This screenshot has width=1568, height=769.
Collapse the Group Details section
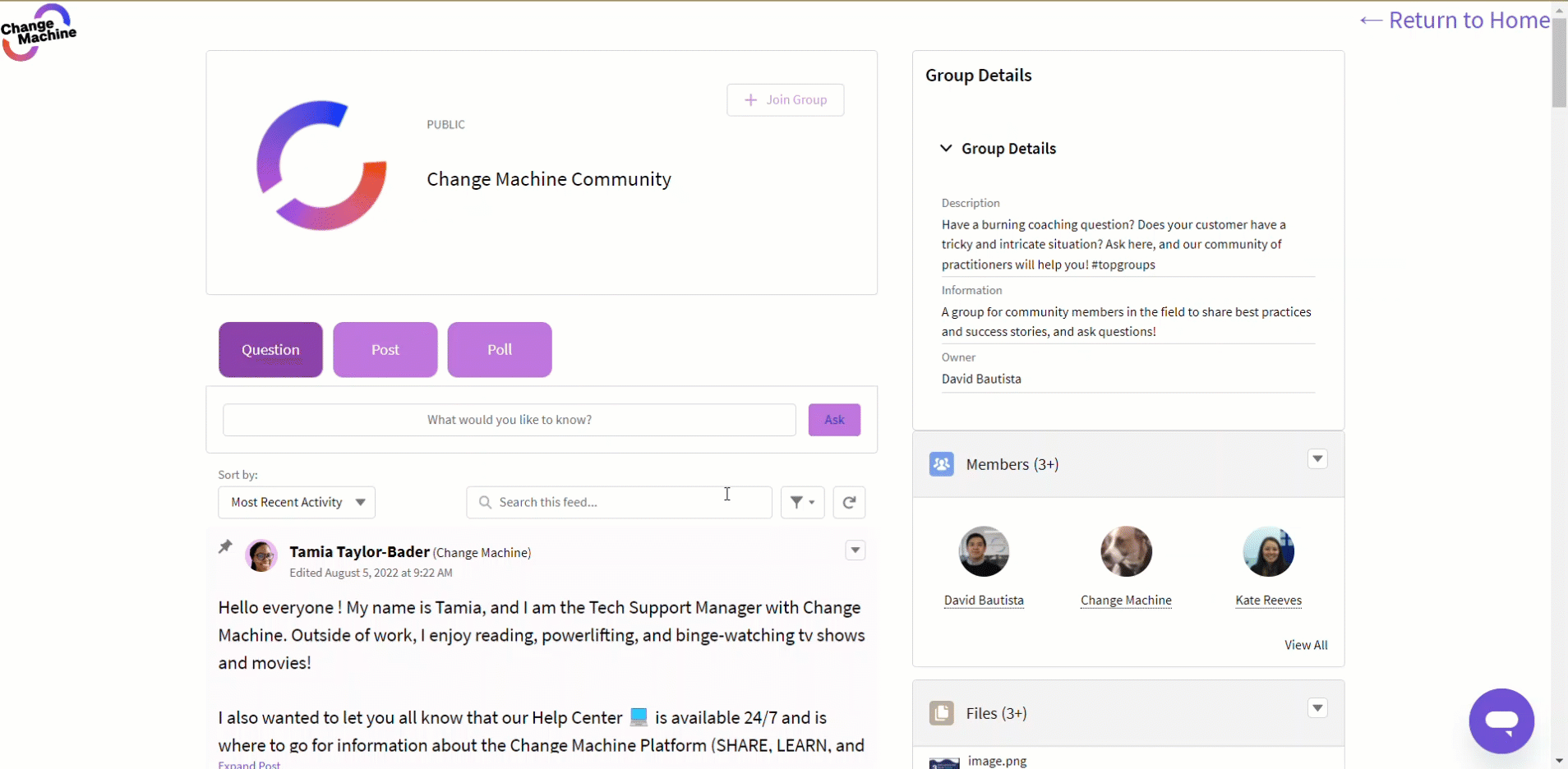(946, 149)
